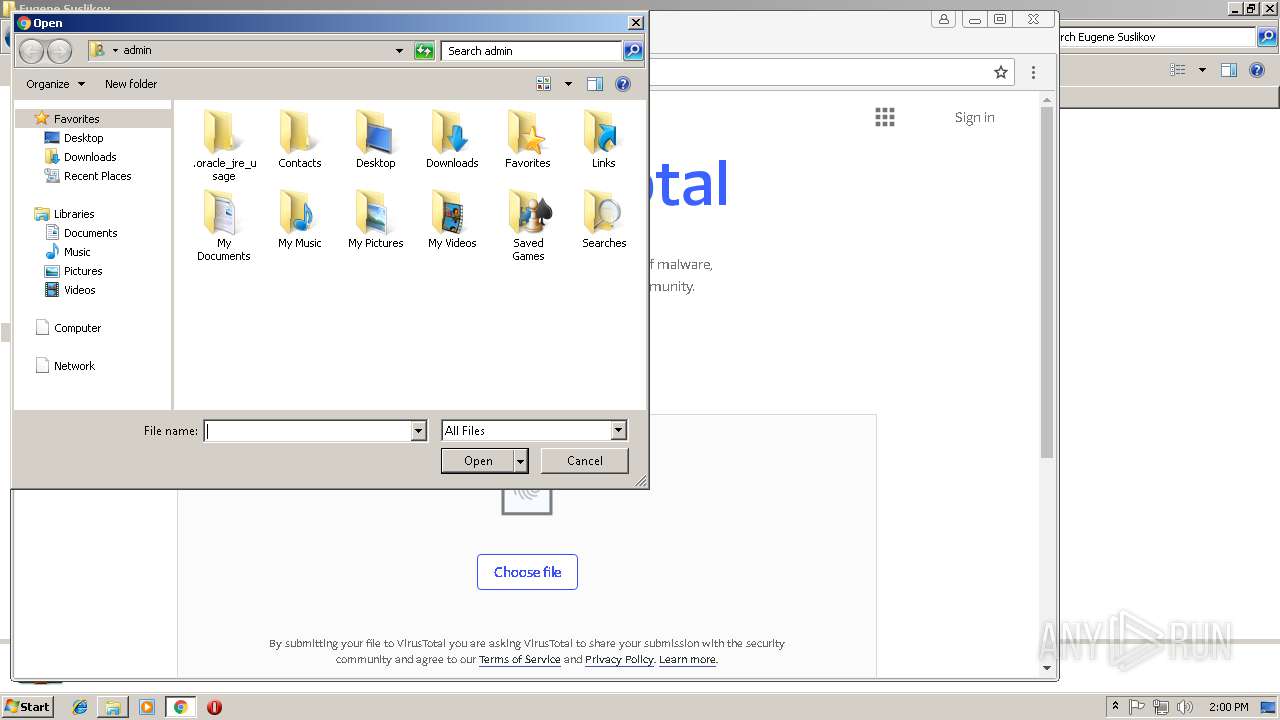Viewport: 1280px width, 720px height.
Task: Click the Chrome page vertical scrollbar
Action: pyautogui.click(x=1047, y=282)
